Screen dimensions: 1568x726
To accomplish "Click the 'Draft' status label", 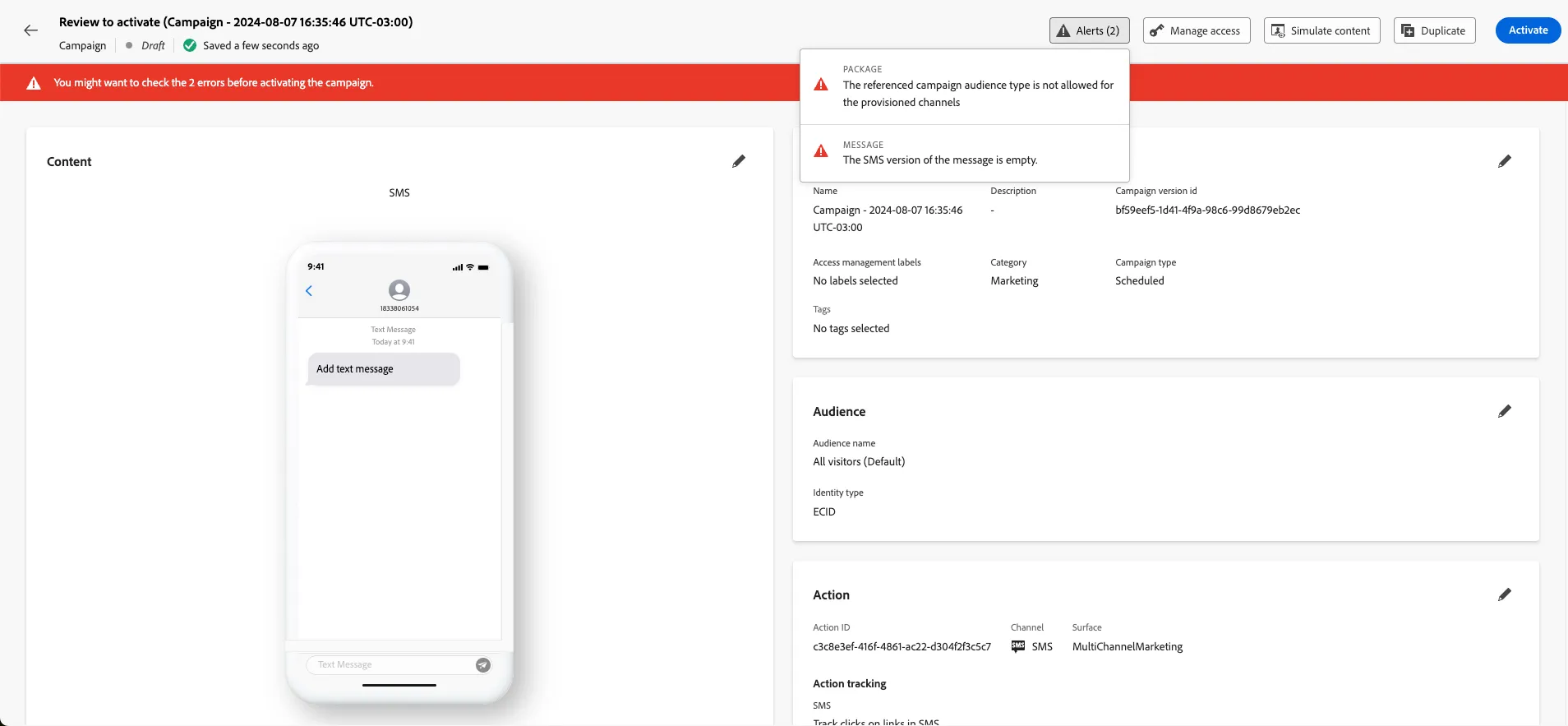I will pos(153,46).
